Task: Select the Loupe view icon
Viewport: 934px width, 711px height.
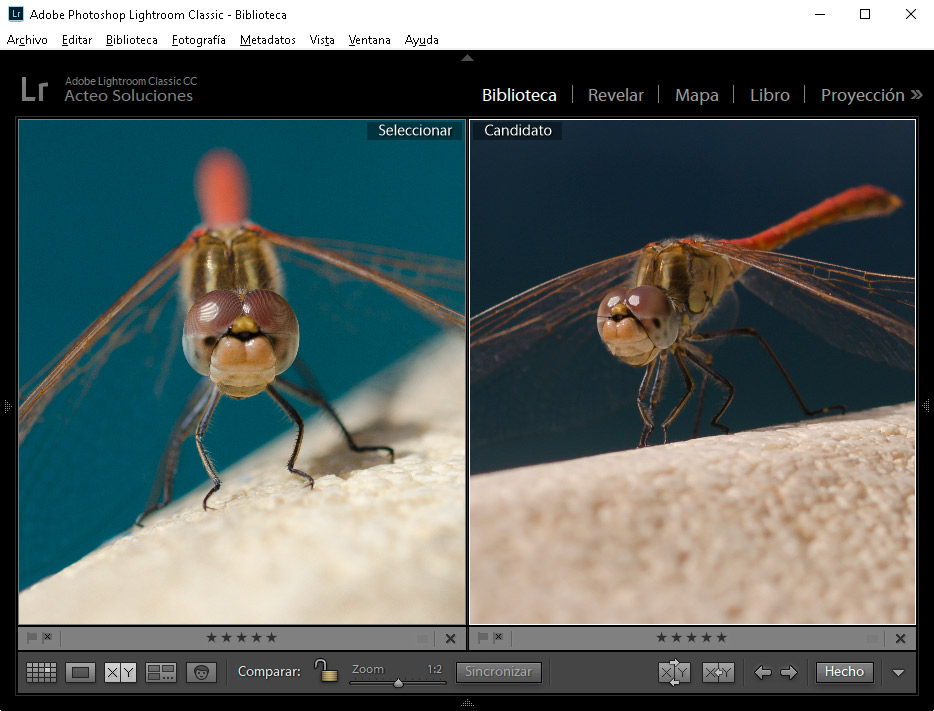Action: (80, 672)
